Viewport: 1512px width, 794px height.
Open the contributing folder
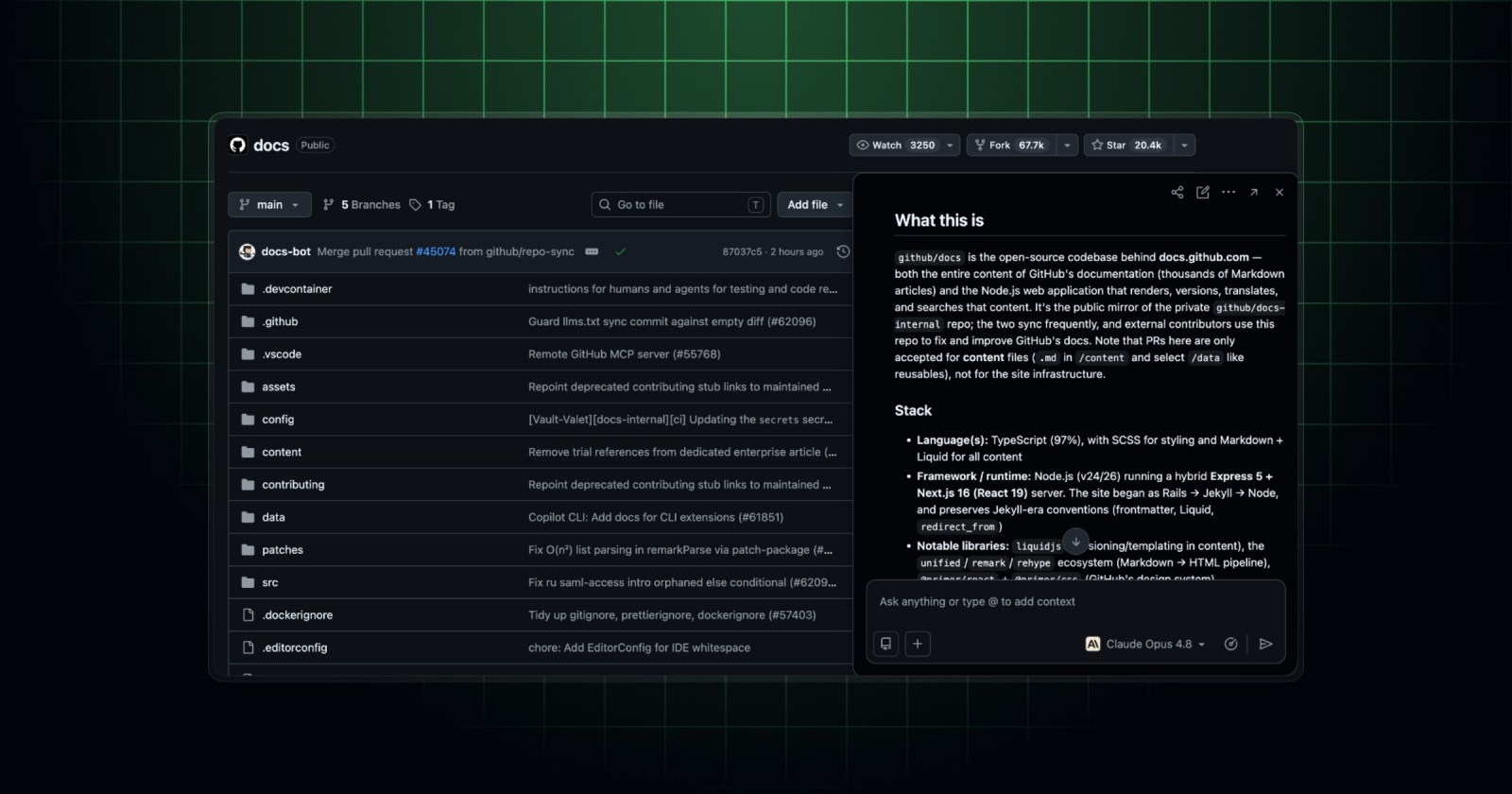click(x=293, y=485)
